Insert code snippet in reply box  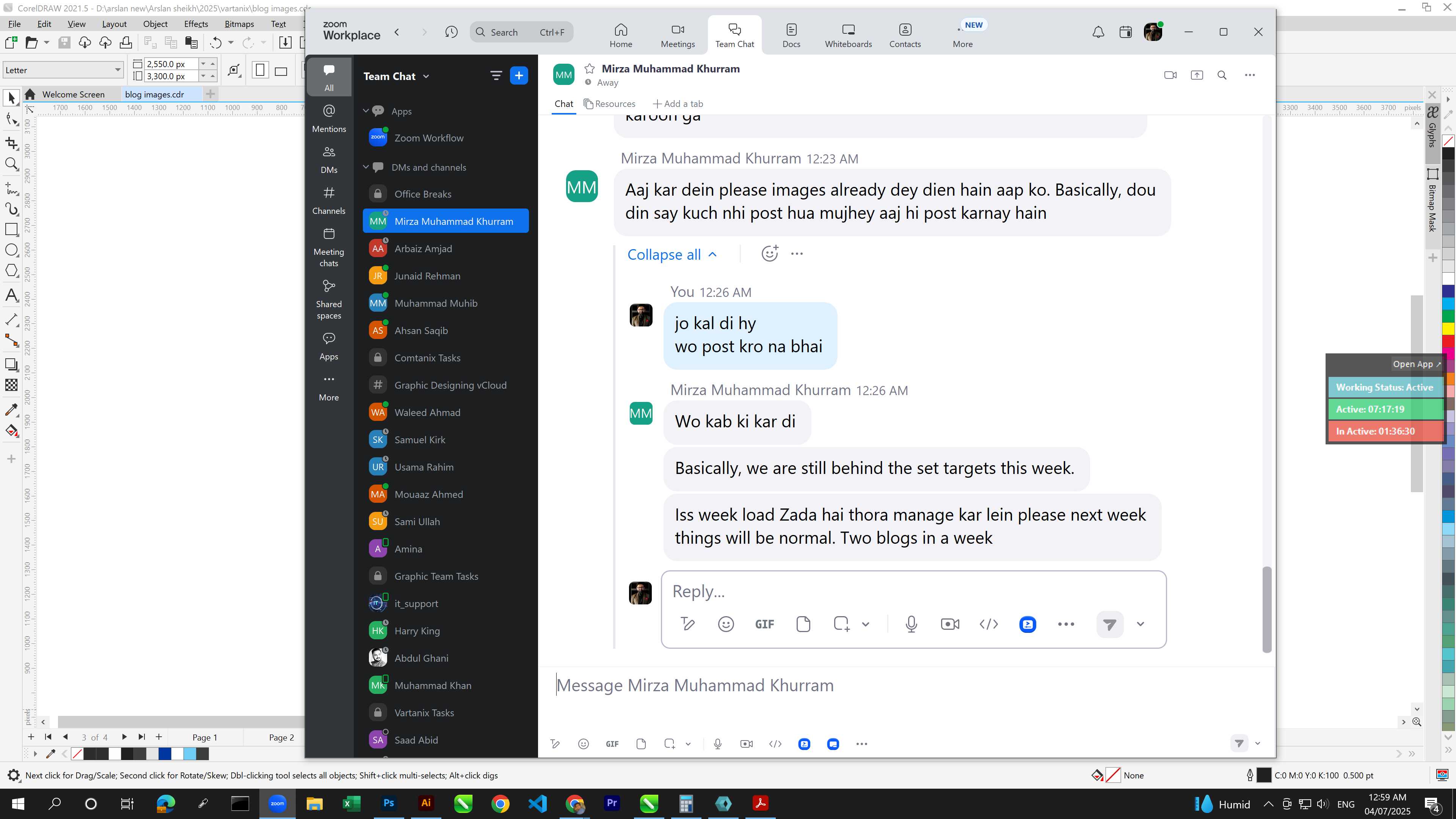988,624
